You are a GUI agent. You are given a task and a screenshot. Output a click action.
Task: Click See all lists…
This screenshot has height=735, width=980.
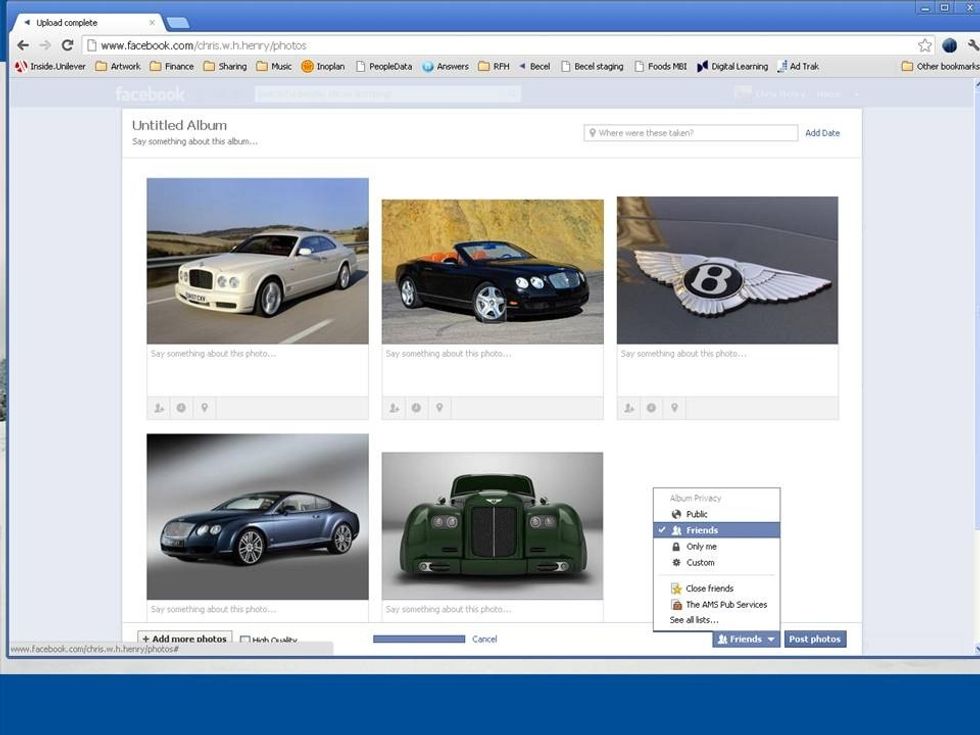coord(694,620)
